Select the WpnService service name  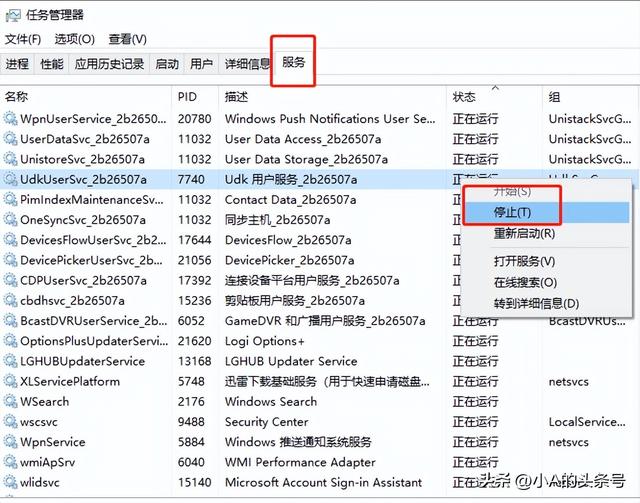(53, 442)
